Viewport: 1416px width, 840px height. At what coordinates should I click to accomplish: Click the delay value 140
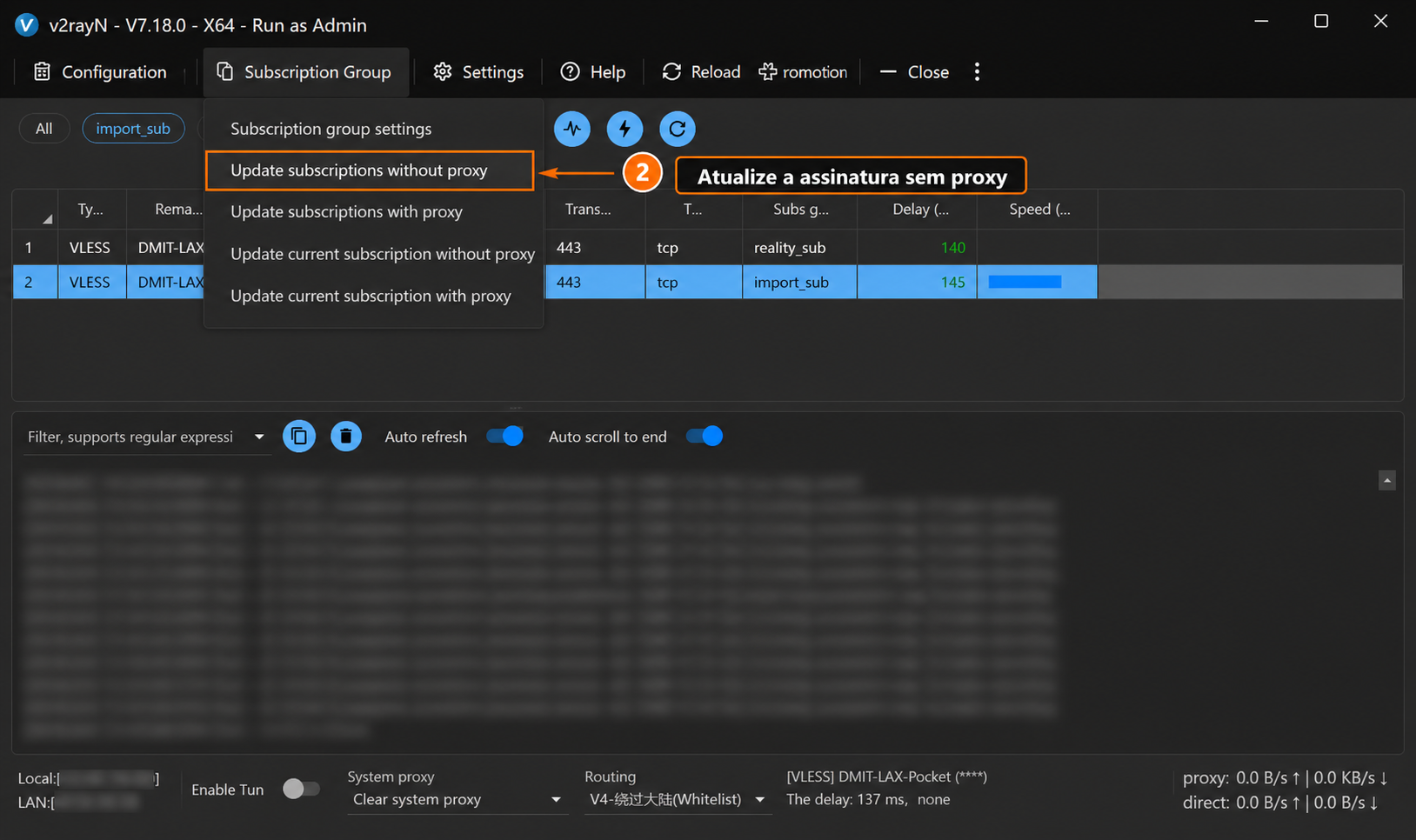(953, 248)
